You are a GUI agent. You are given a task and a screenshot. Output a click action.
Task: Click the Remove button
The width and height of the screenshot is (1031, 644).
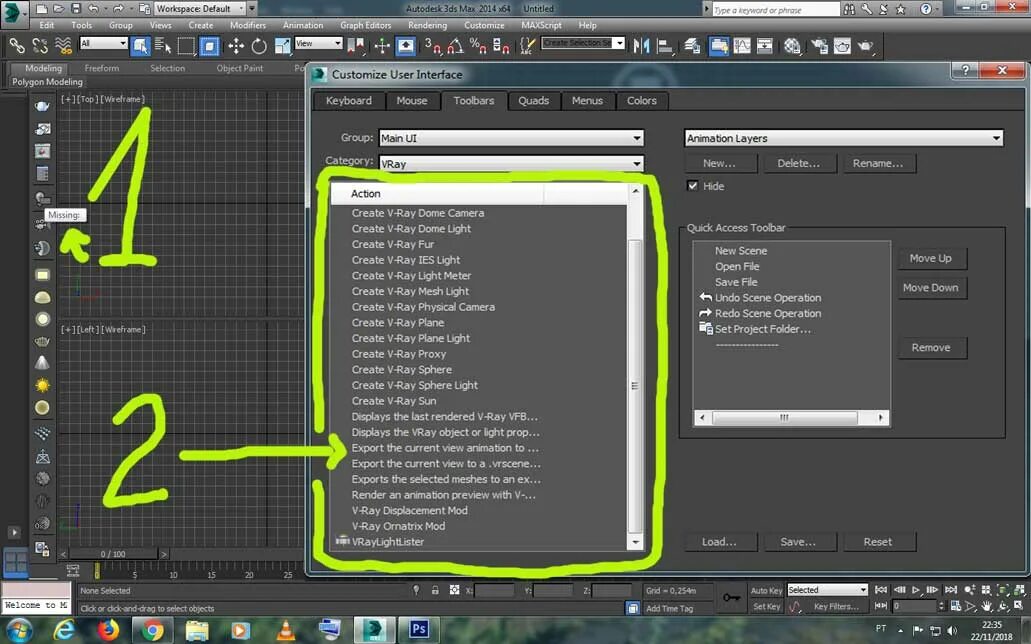coord(932,347)
